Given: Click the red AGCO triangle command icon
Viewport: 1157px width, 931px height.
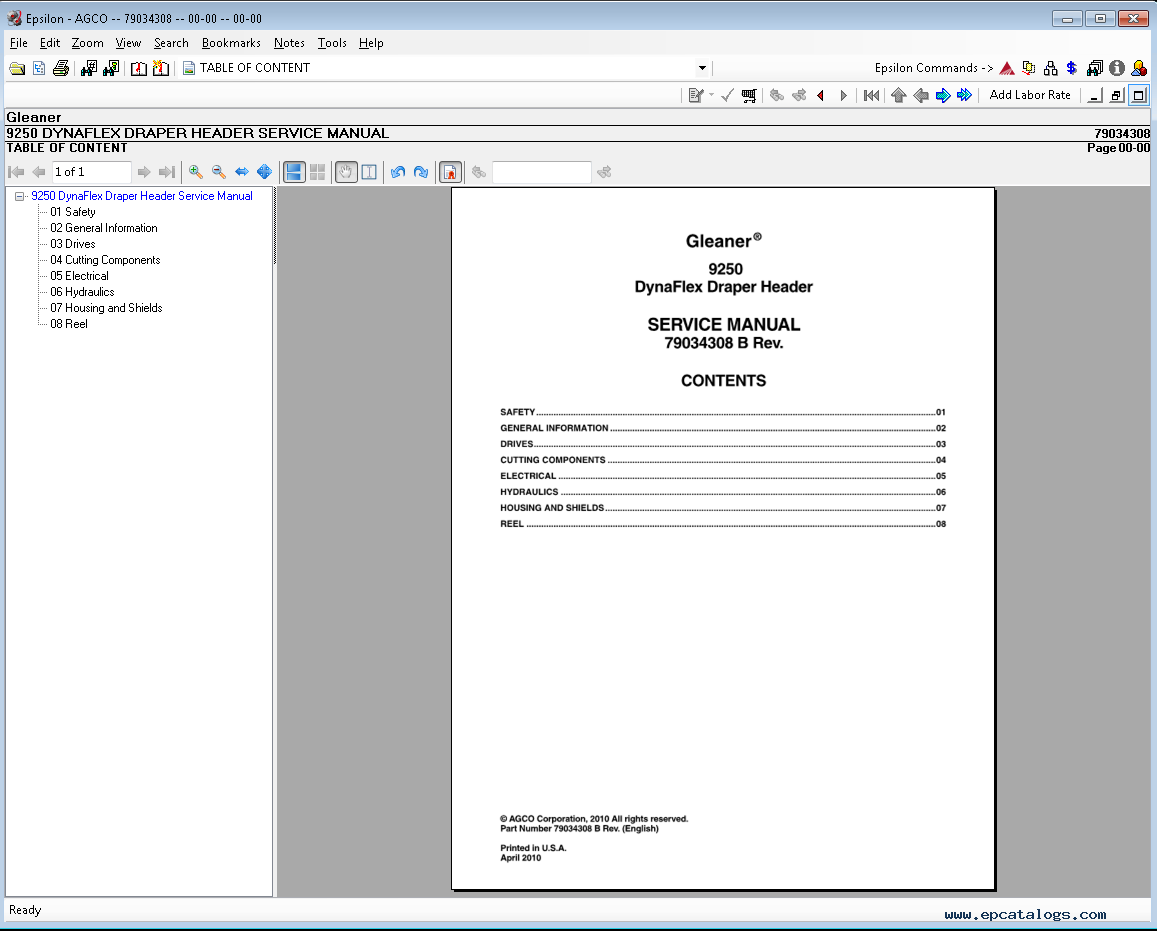Looking at the screenshot, I should pos(1007,69).
